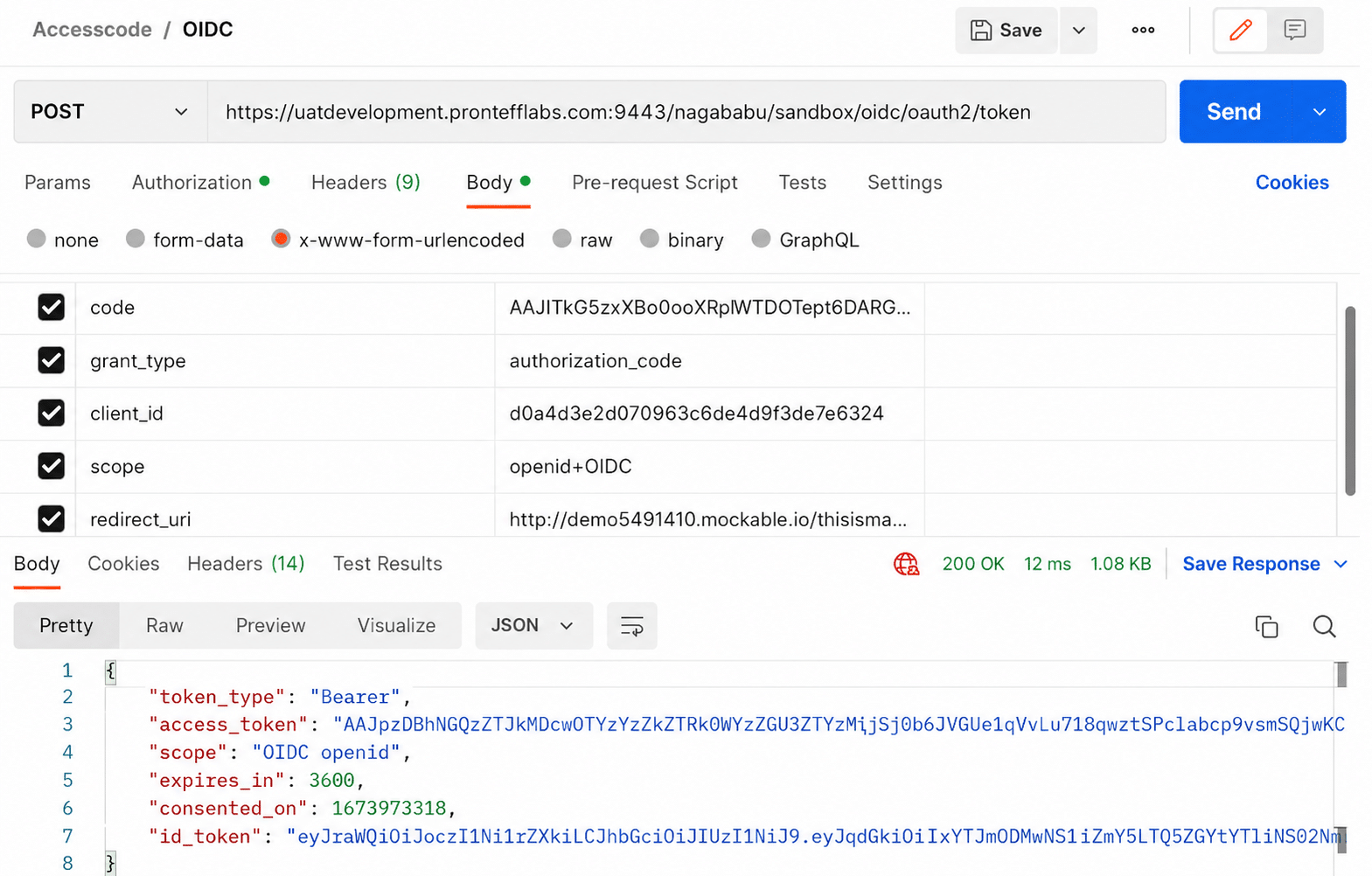Select the none body type radio
1372x876 pixels.
[x=36, y=239]
